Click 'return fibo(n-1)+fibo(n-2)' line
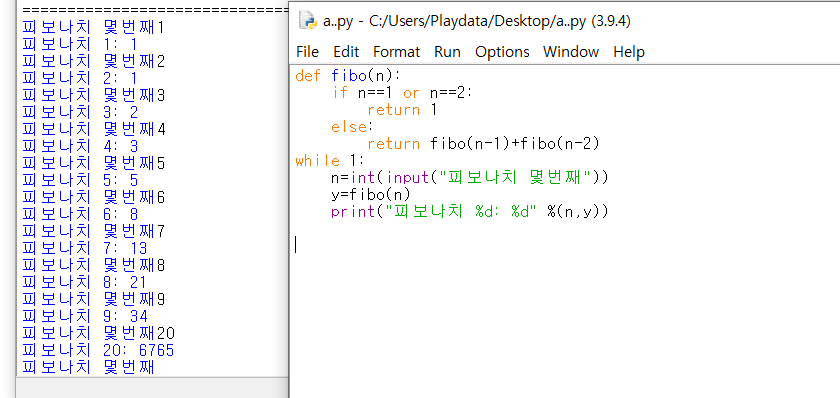 point(483,144)
